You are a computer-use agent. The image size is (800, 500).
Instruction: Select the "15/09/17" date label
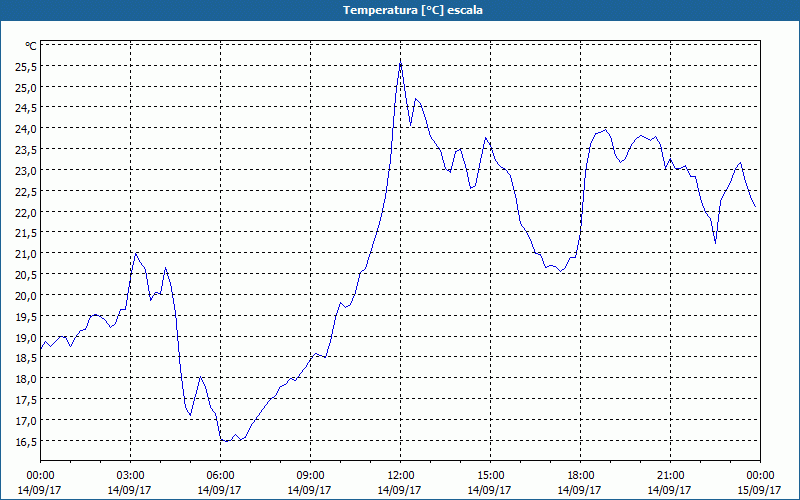point(760,490)
